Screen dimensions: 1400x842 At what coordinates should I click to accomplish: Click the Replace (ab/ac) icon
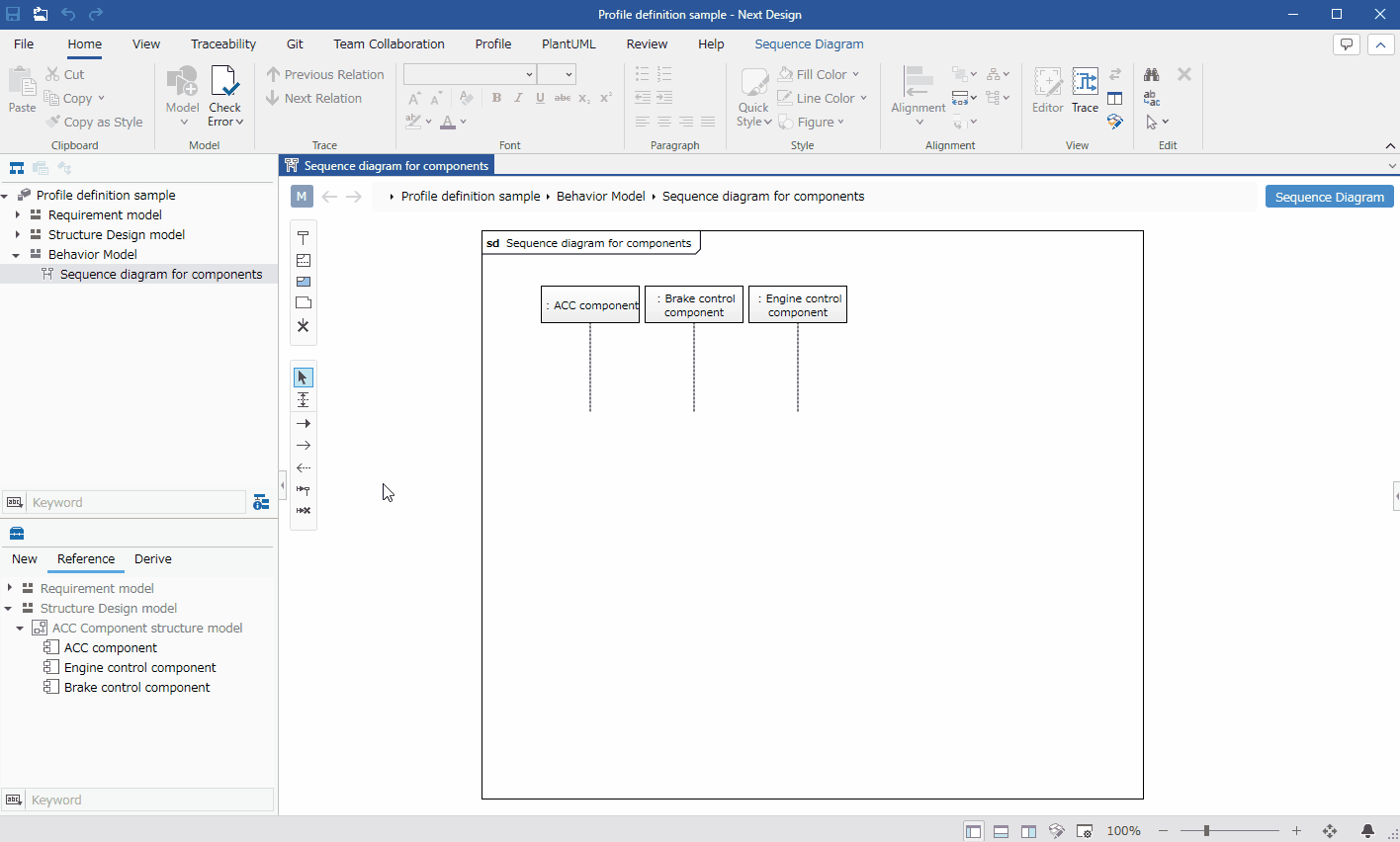click(1152, 98)
